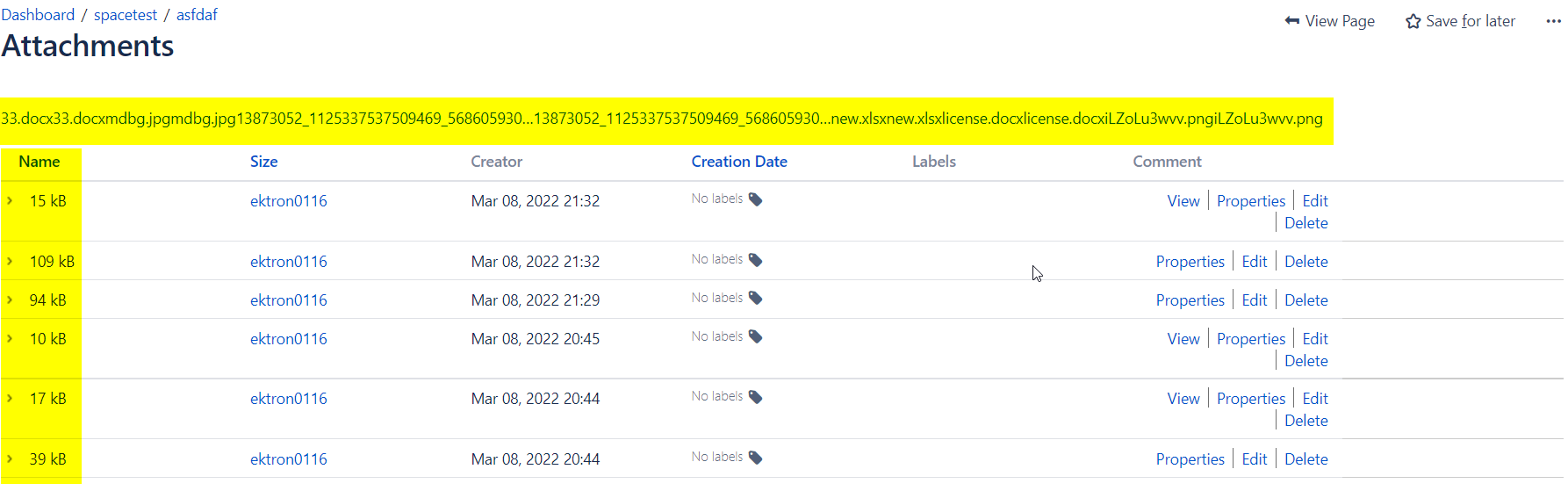Image resolution: width=1568 pixels, height=498 pixels.
Task: Click the Creator column header
Action: [x=497, y=162]
